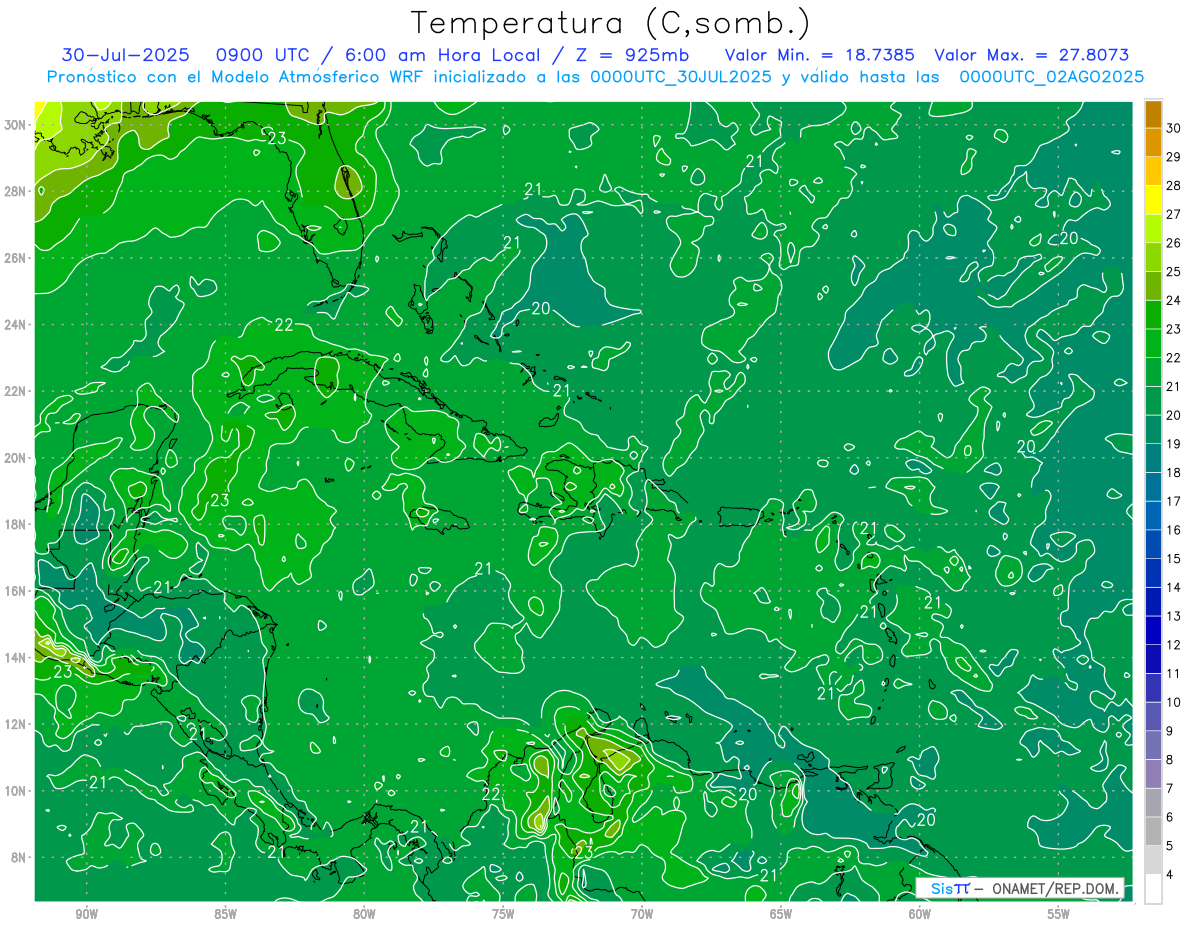Viewport: 1200px width, 927px height.
Task: Click color scale label "27"
Action: (x=1174, y=214)
